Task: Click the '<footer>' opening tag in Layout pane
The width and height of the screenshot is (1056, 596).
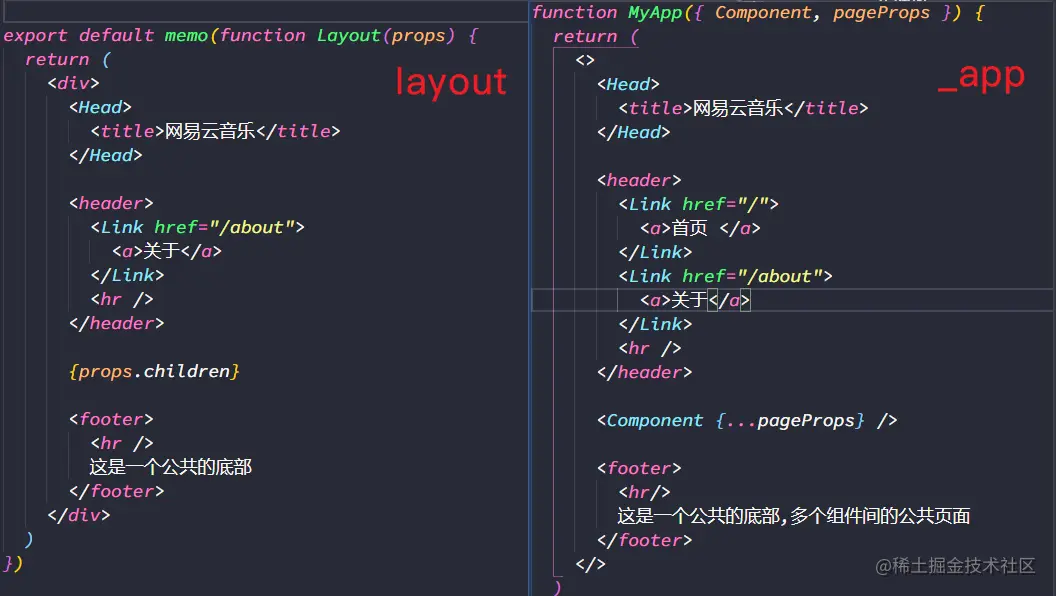Action: pyautogui.click(x=111, y=419)
